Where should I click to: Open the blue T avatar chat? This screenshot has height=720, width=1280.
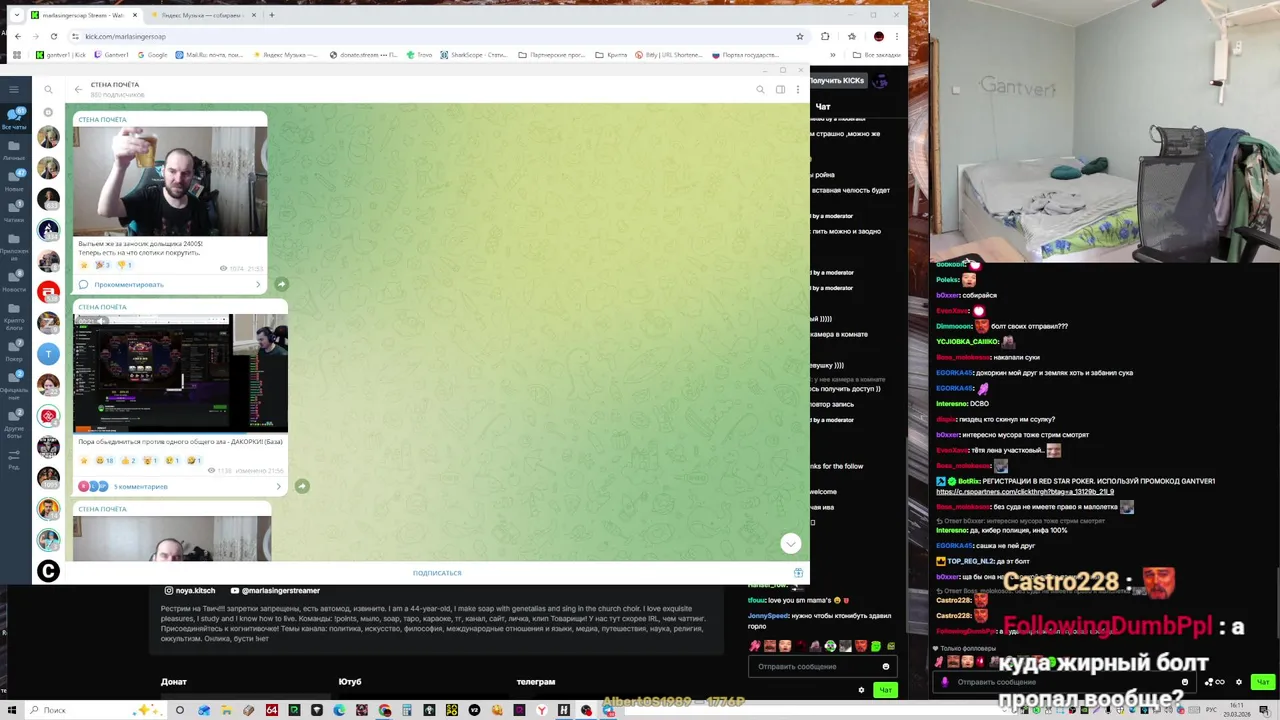point(48,354)
